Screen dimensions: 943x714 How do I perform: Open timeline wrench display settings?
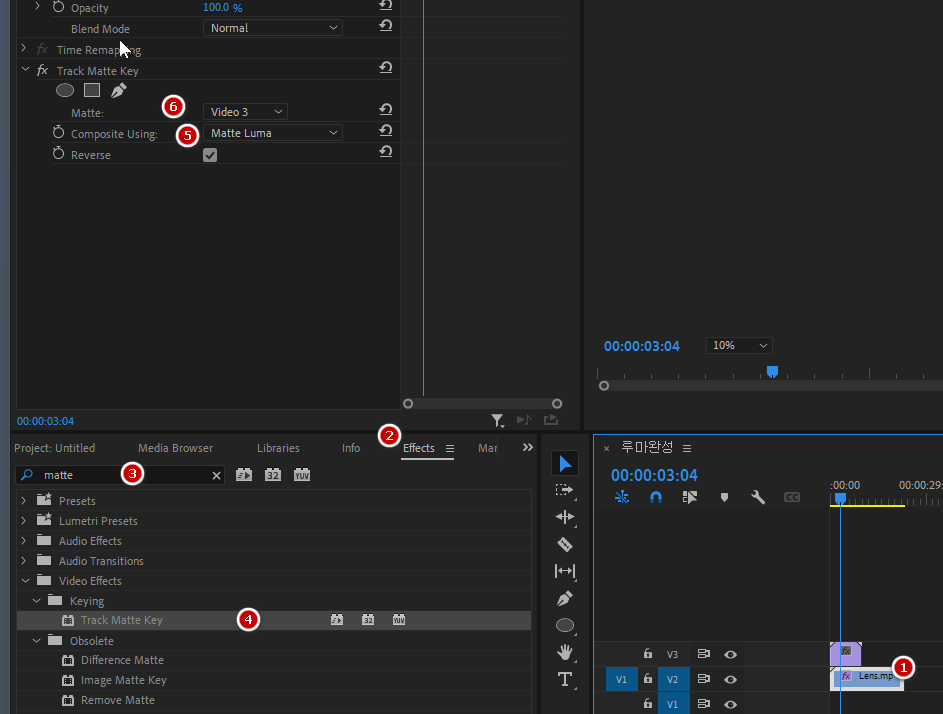pos(758,497)
